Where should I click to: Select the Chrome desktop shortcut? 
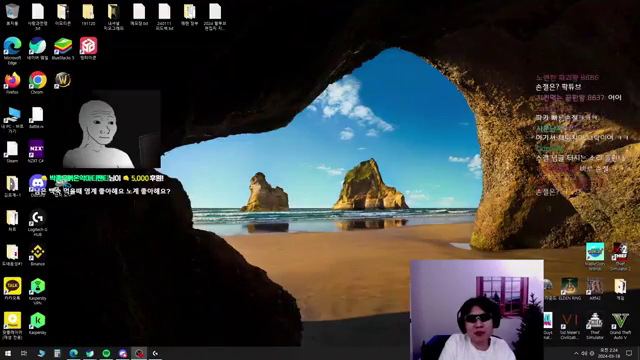coord(37,83)
